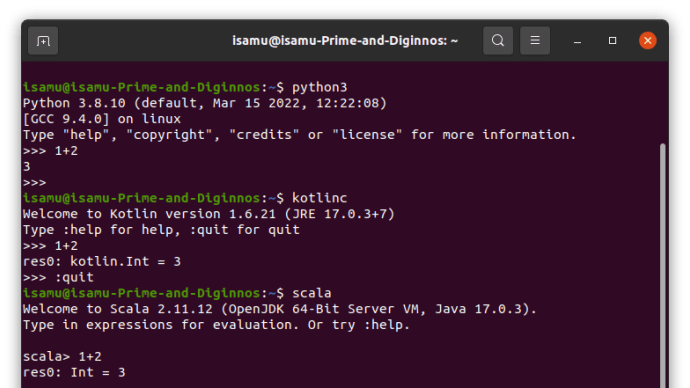The height and width of the screenshot is (388, 690).
Task: Click the "license" for more information line
Action: (299, 135)
